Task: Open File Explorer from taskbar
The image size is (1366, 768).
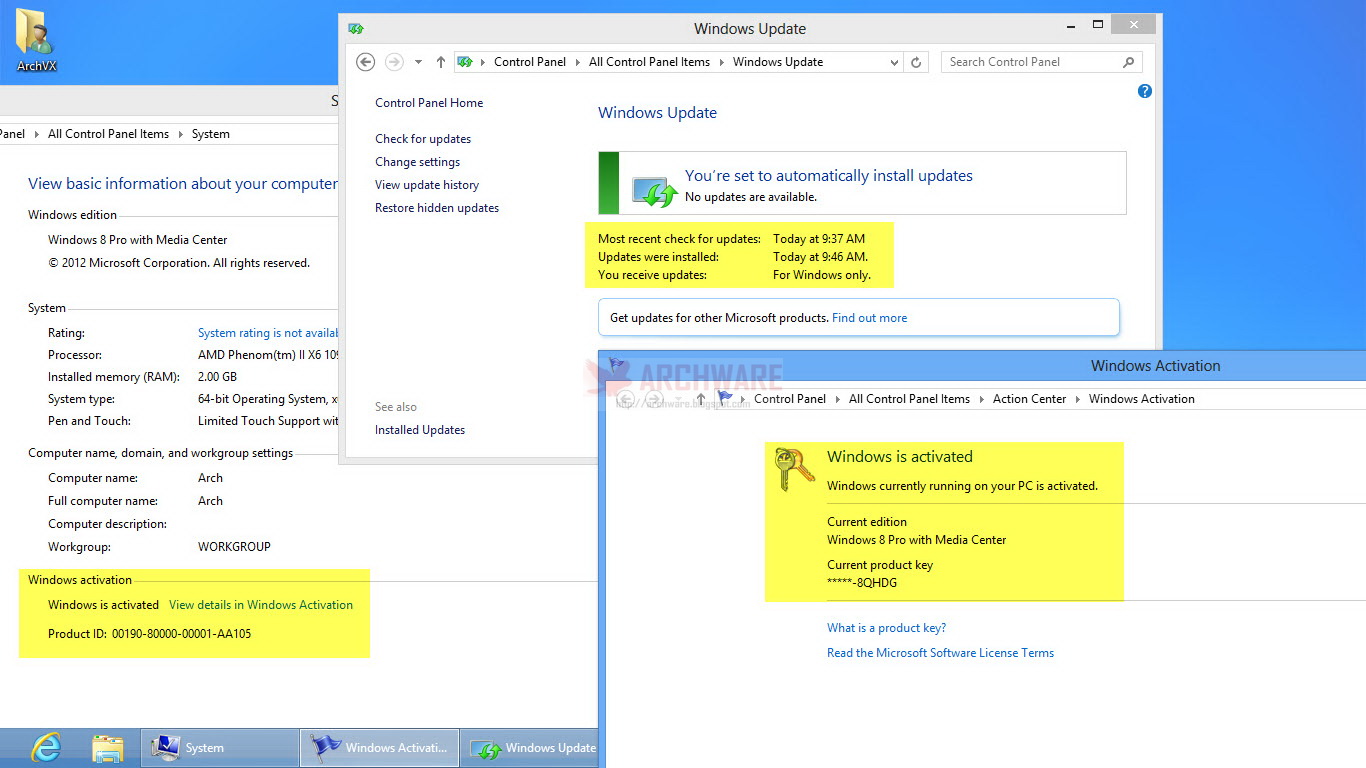Action: click(107, 748)
